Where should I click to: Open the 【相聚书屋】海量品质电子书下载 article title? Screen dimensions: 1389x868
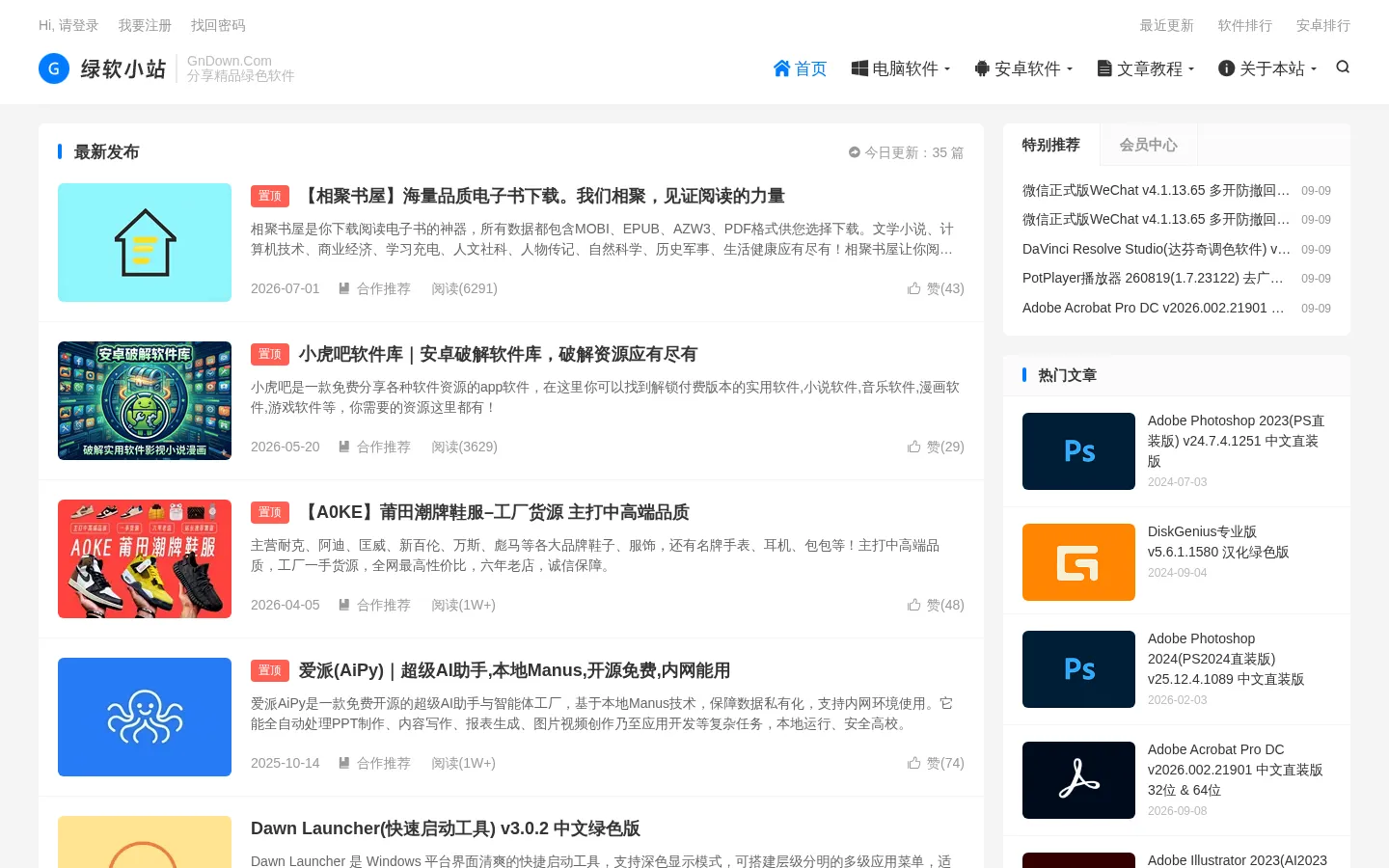tap(541, 196)
